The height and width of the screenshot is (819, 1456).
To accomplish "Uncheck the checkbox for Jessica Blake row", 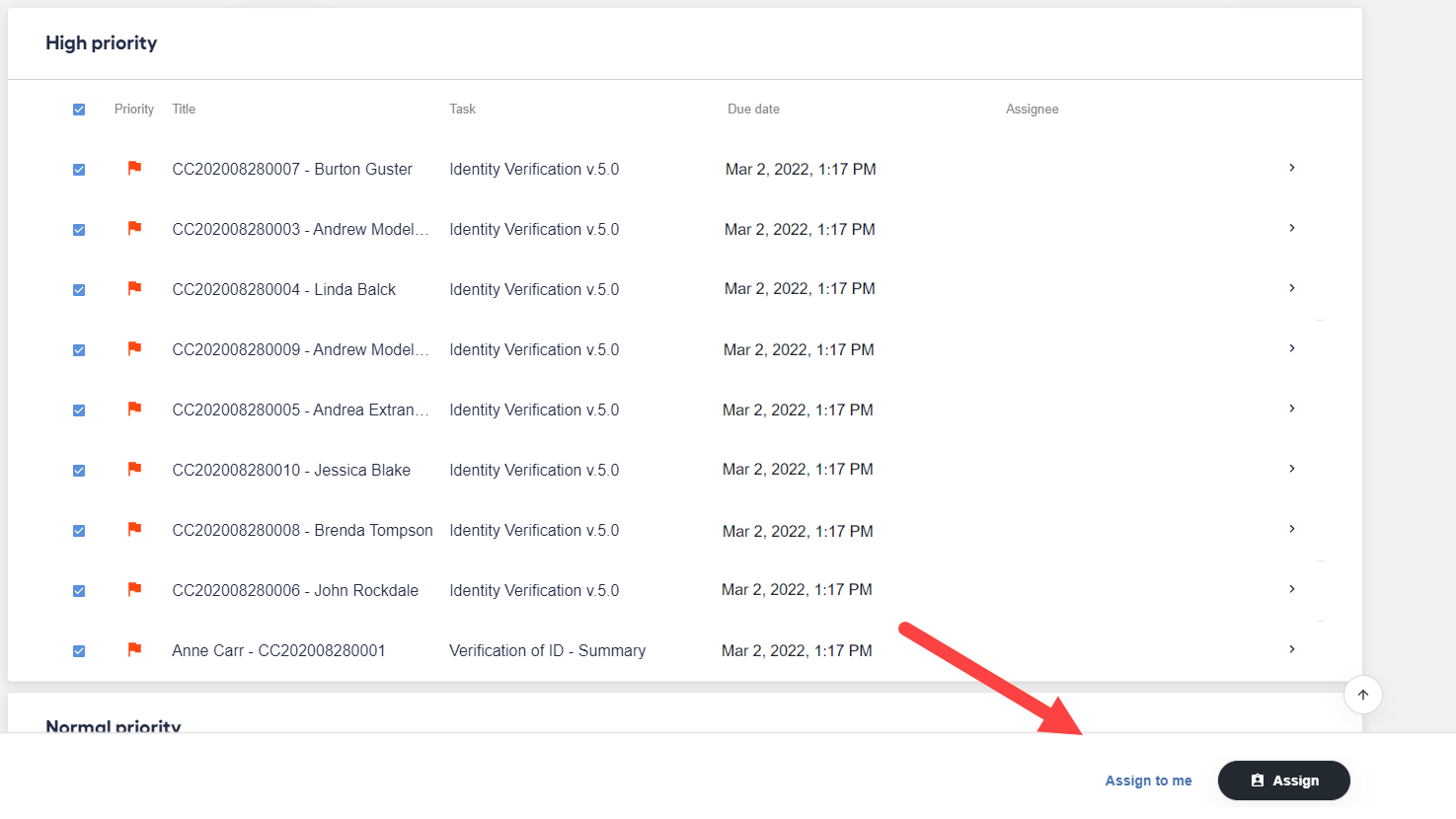I will pyautogui.click(x=79, y=471).
